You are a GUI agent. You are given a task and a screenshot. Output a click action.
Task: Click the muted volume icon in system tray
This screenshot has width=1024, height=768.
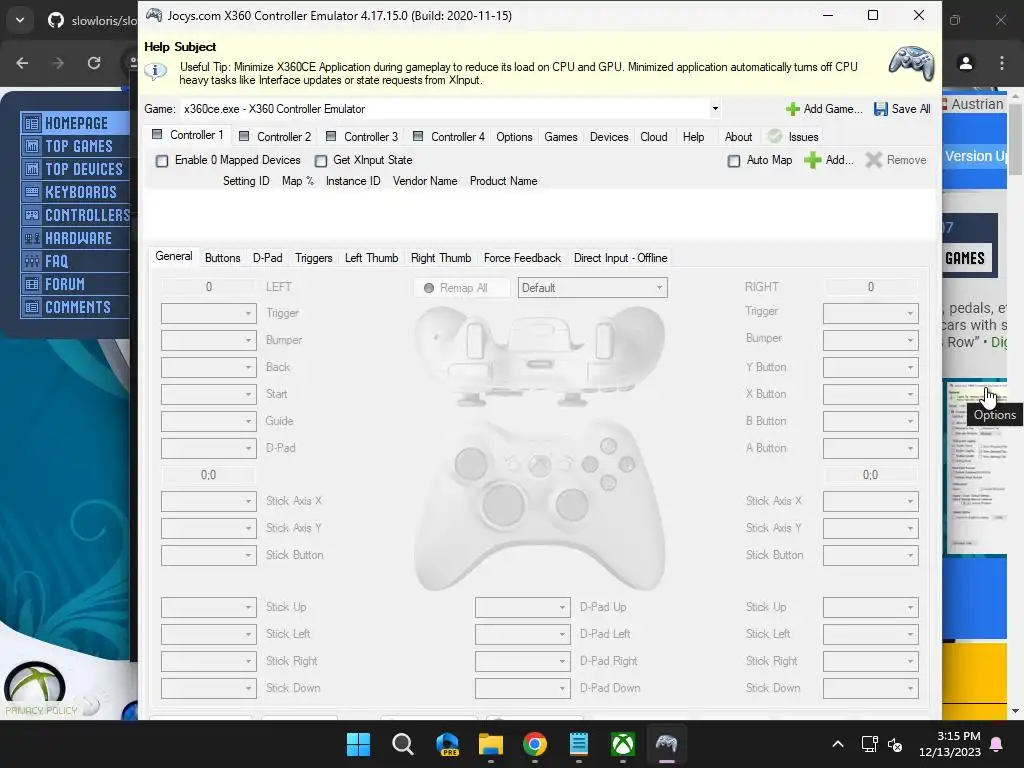pos(895,744)
